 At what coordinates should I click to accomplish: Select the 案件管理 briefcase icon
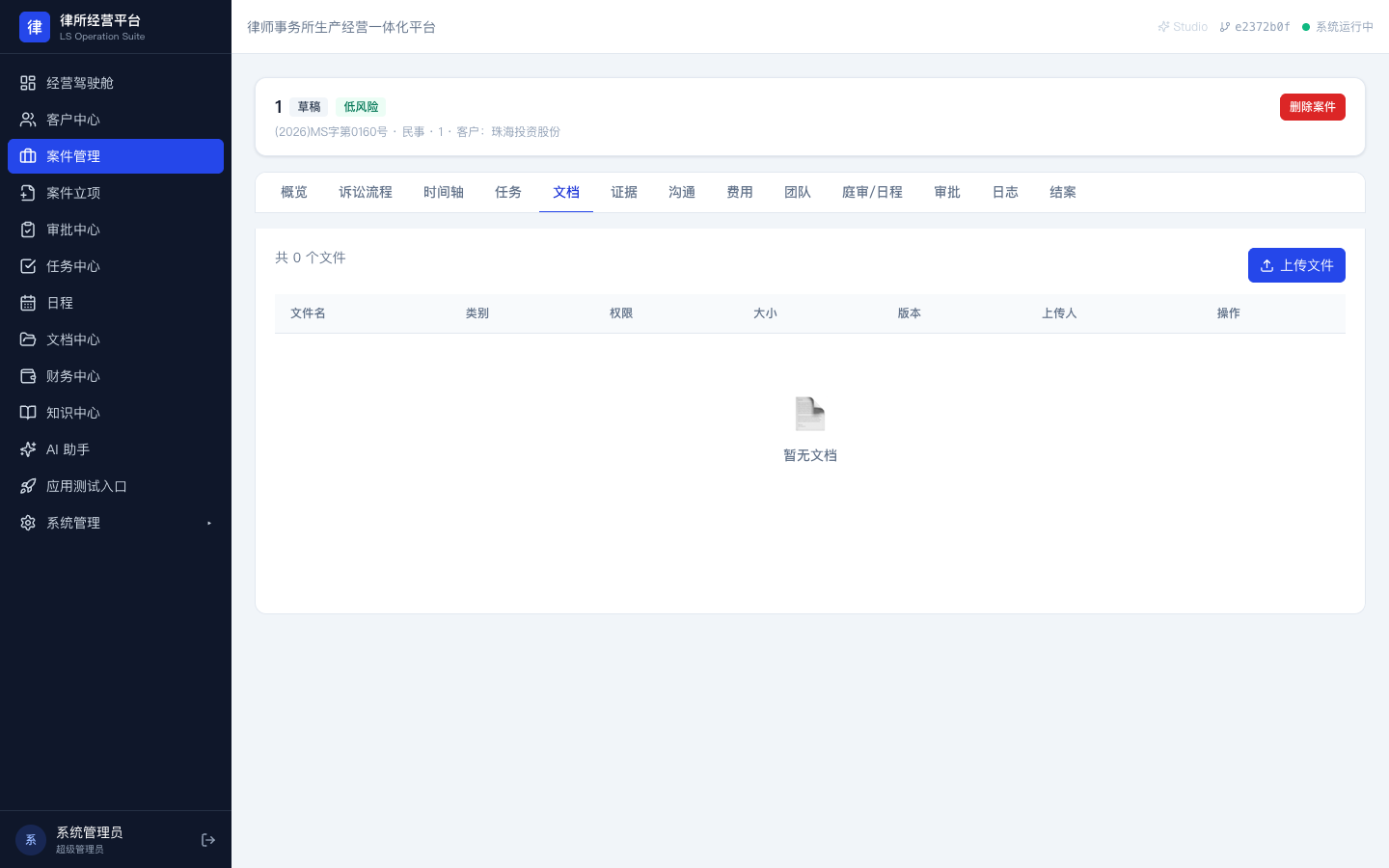pos(28,156)
